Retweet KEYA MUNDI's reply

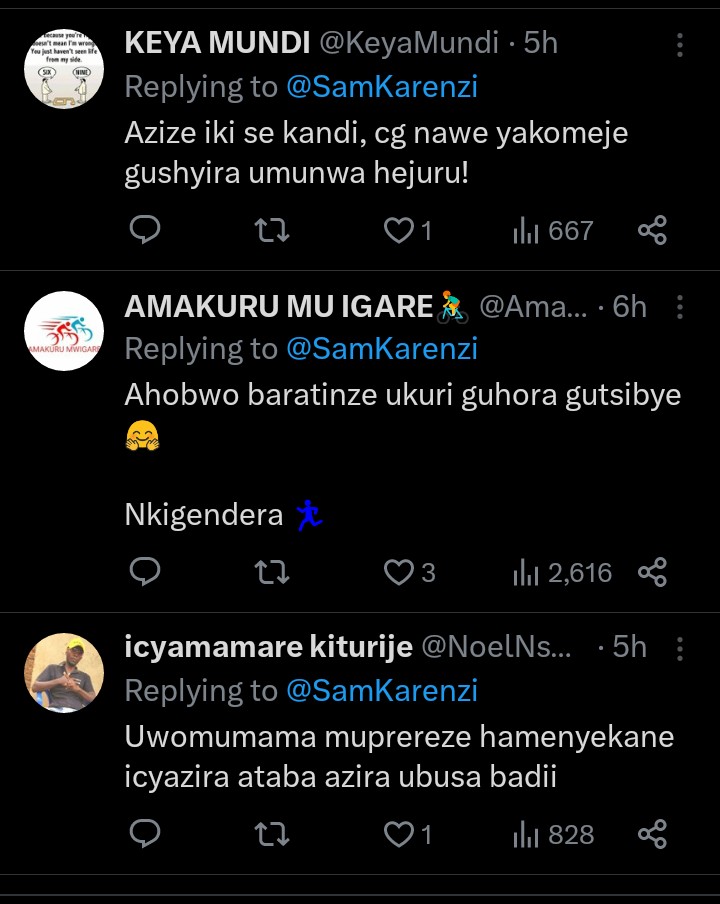272,231
